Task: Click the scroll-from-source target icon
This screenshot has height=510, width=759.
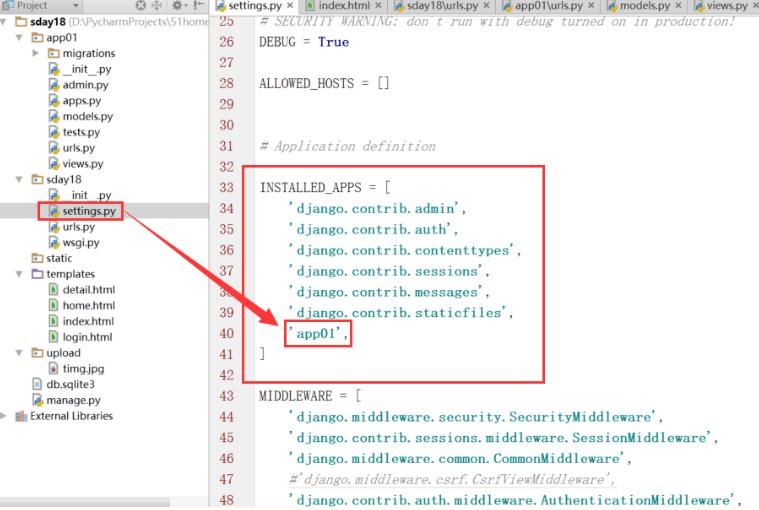Action: pos(141,5)
